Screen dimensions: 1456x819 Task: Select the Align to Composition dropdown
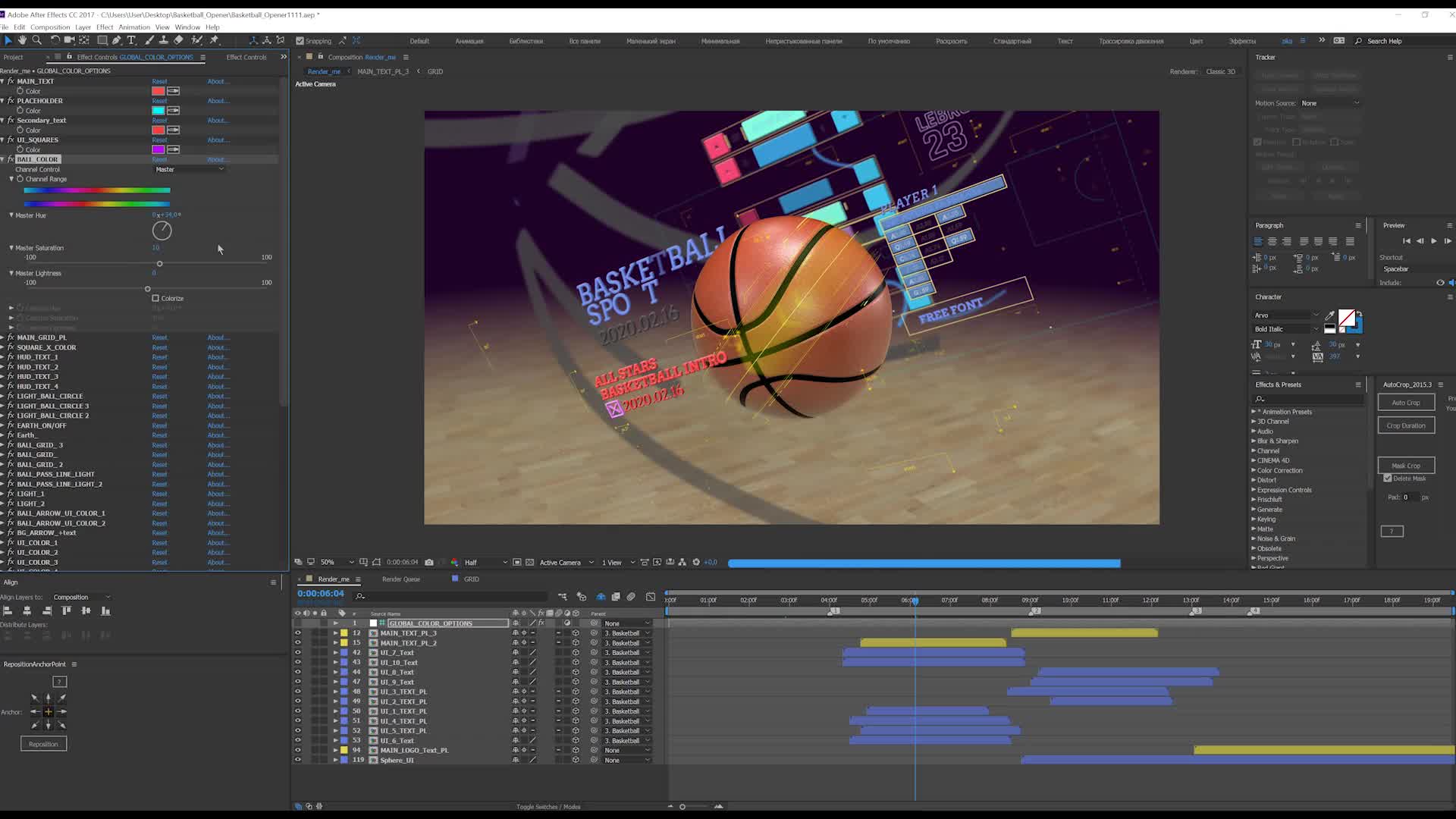tap(81, 597)
